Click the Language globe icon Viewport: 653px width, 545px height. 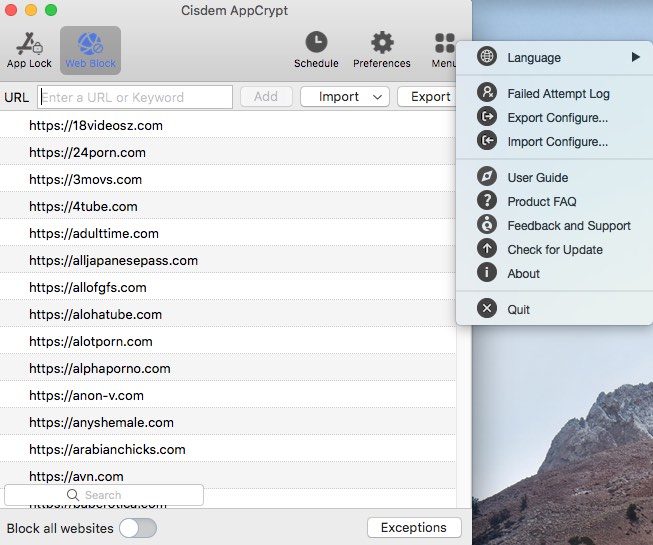487,56
